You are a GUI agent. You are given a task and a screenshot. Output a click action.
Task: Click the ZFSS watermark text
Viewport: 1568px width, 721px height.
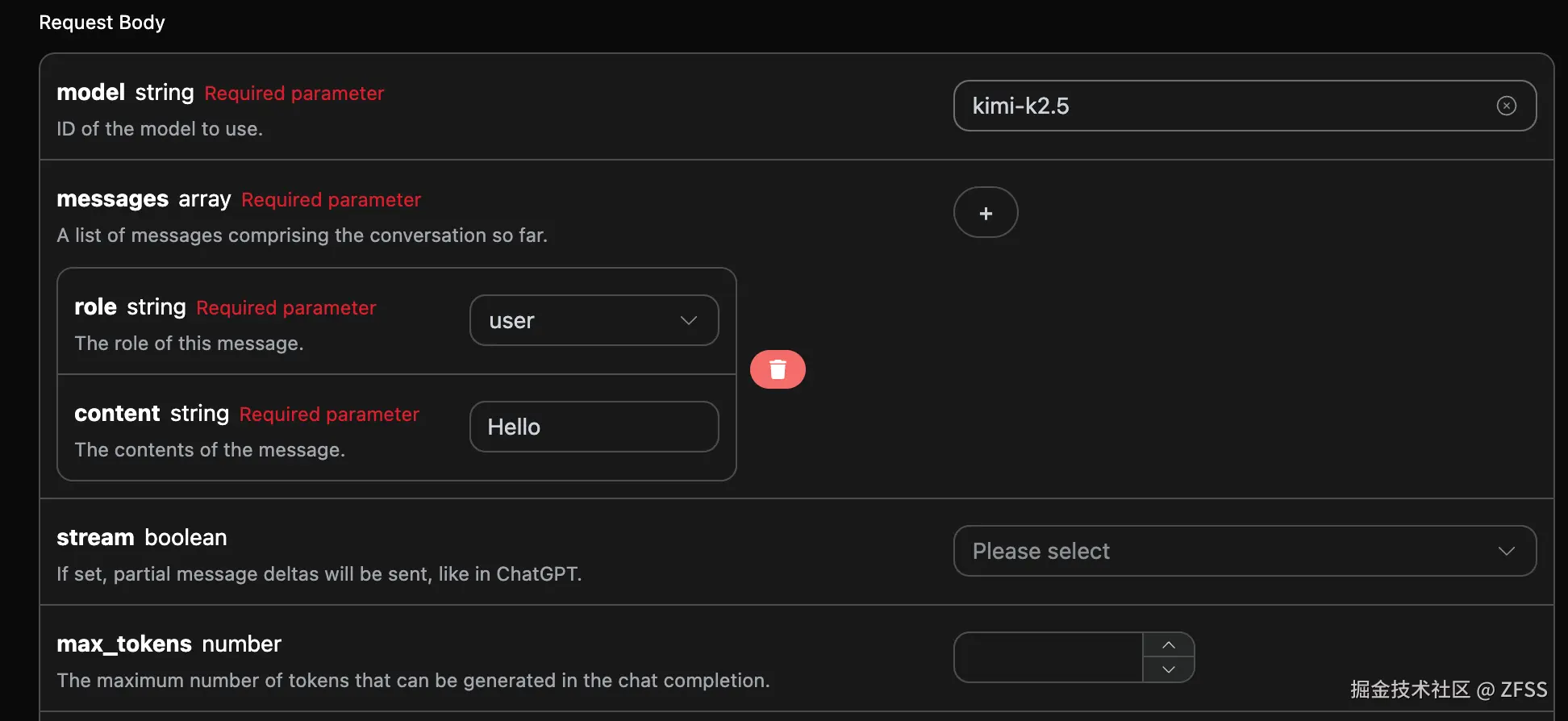pos(1523,690)
